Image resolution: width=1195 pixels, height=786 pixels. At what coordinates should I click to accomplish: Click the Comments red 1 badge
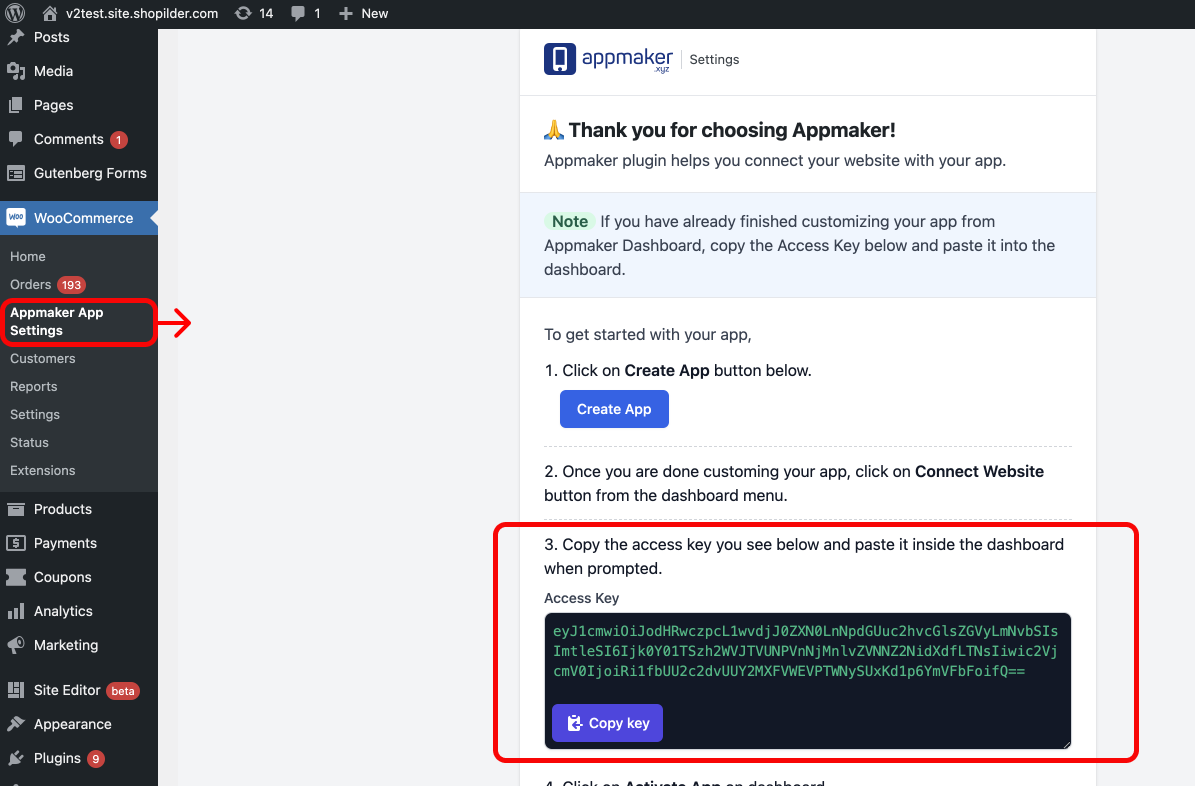coord(118,140)
